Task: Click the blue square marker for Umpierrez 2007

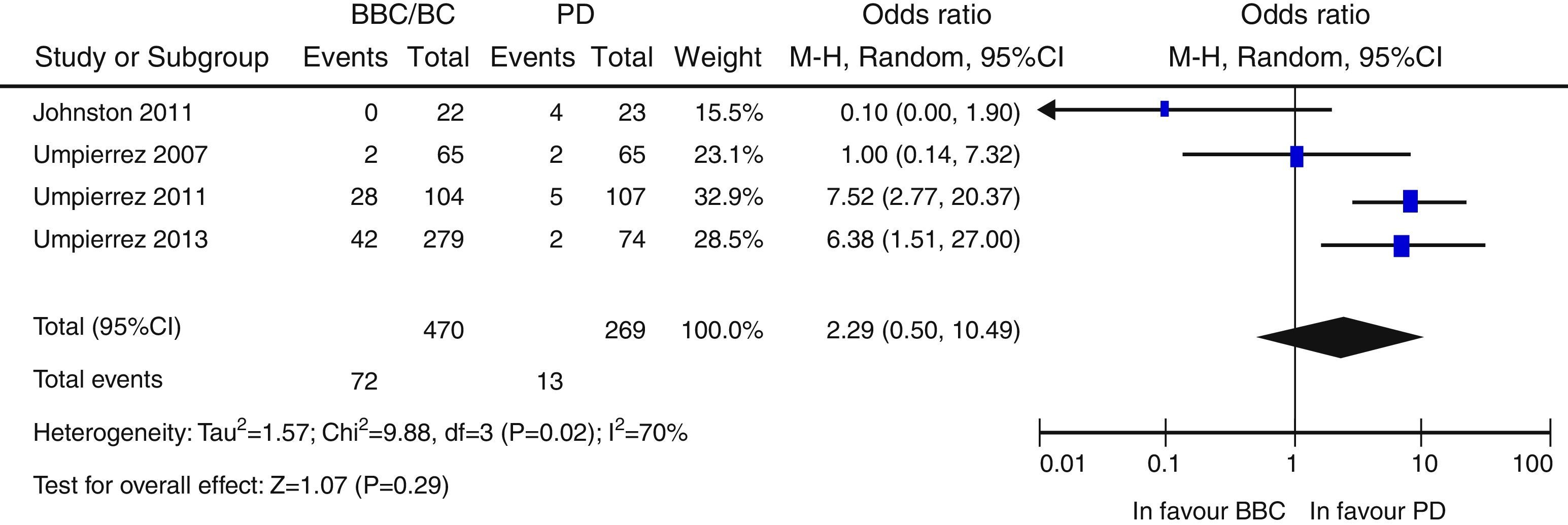Action: (x=1297, y=156)
